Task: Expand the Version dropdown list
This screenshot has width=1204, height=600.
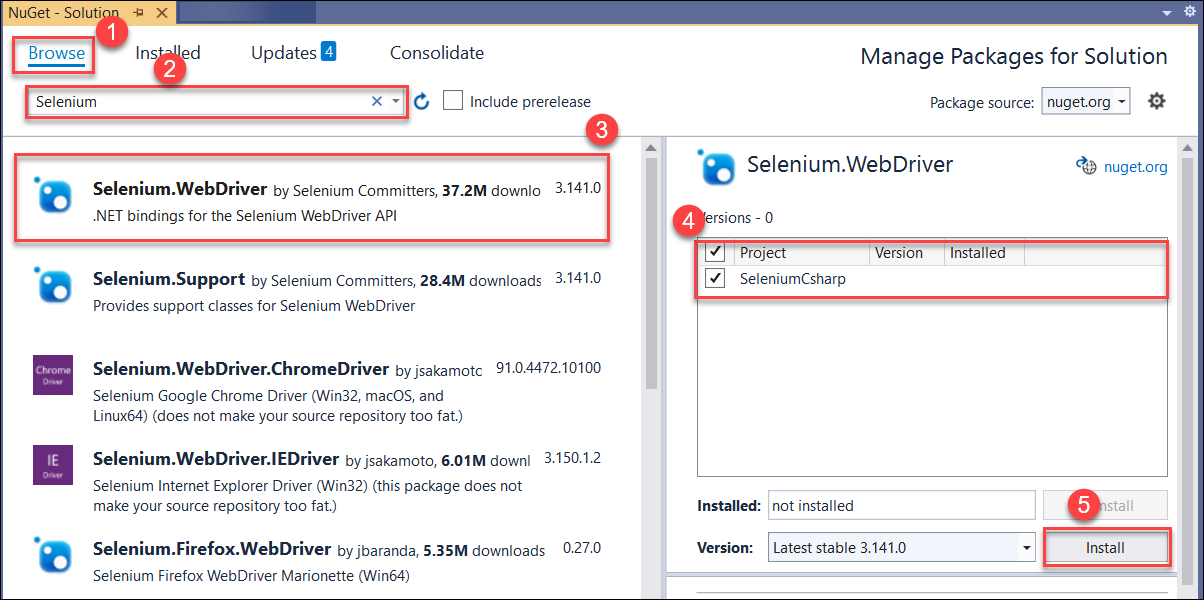Action: click(1026, 548)
